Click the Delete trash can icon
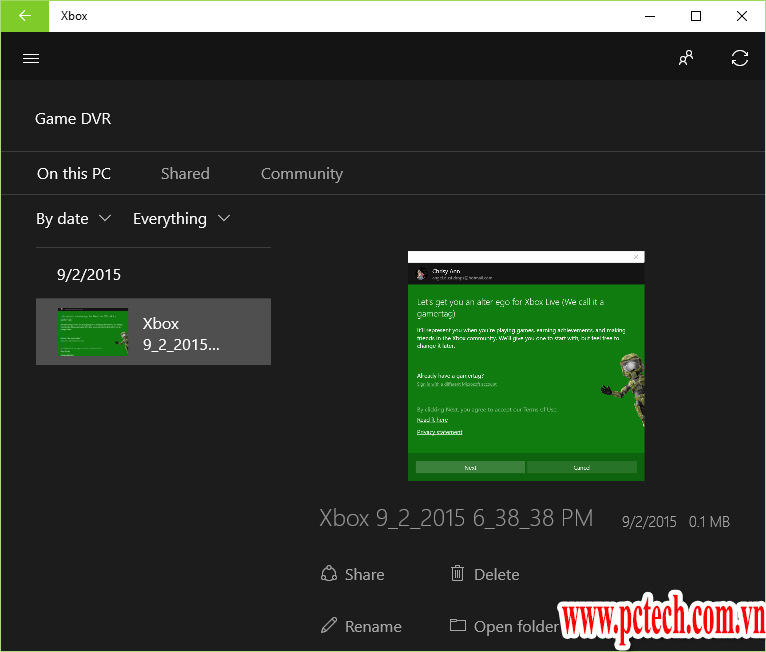 (x=458, y=574)
